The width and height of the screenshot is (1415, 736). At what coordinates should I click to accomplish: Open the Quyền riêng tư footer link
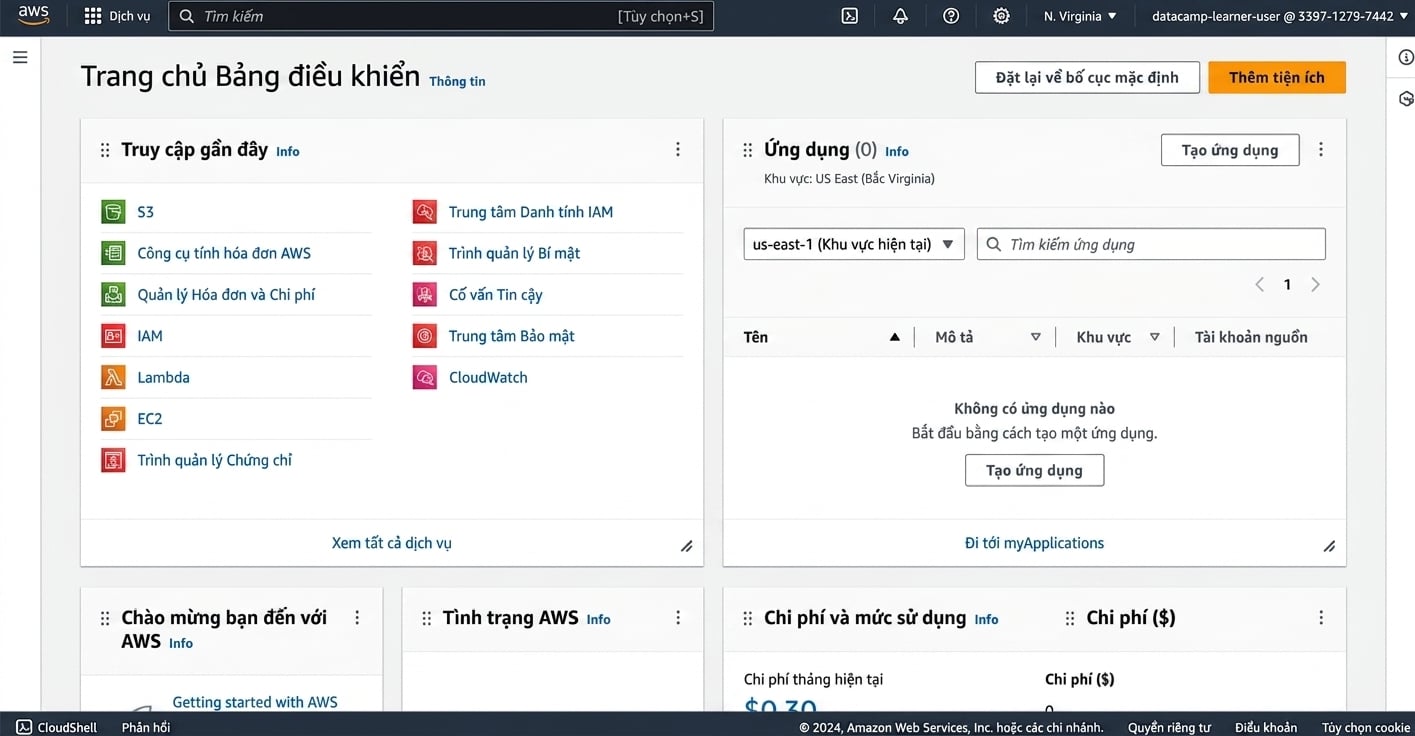tap(1169, 727)
